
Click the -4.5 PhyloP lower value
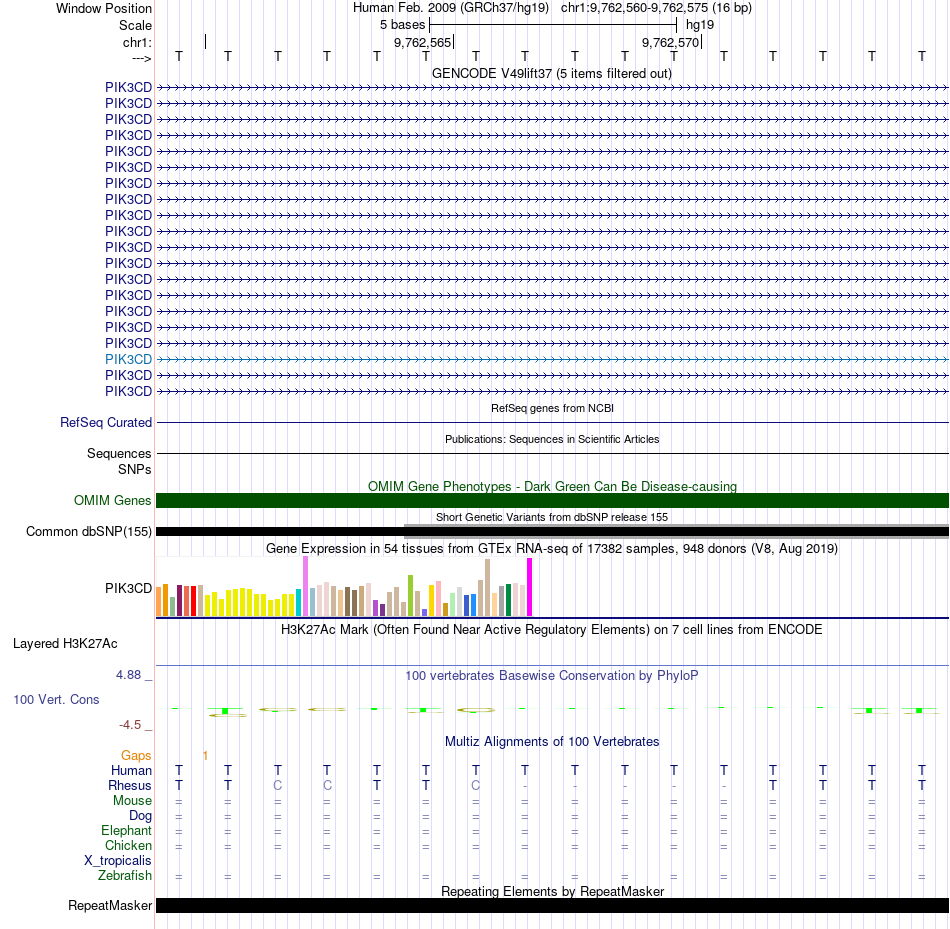(x=130, y=725)
